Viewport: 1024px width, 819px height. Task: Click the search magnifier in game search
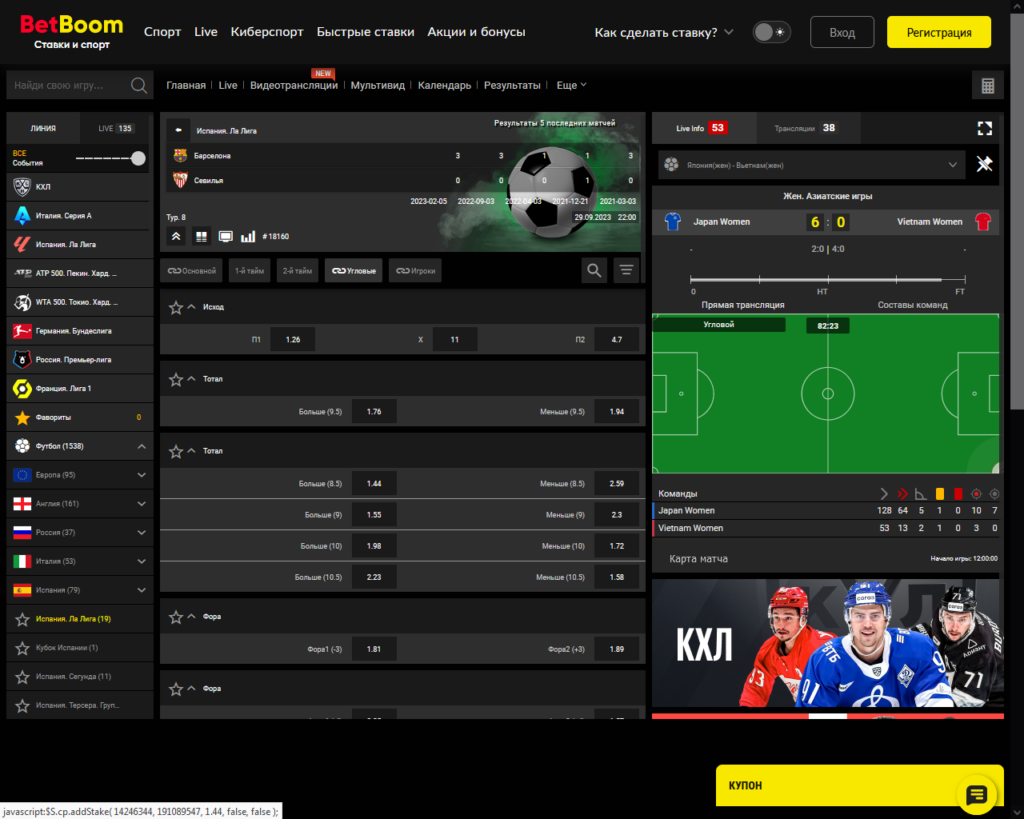point(138,85)
